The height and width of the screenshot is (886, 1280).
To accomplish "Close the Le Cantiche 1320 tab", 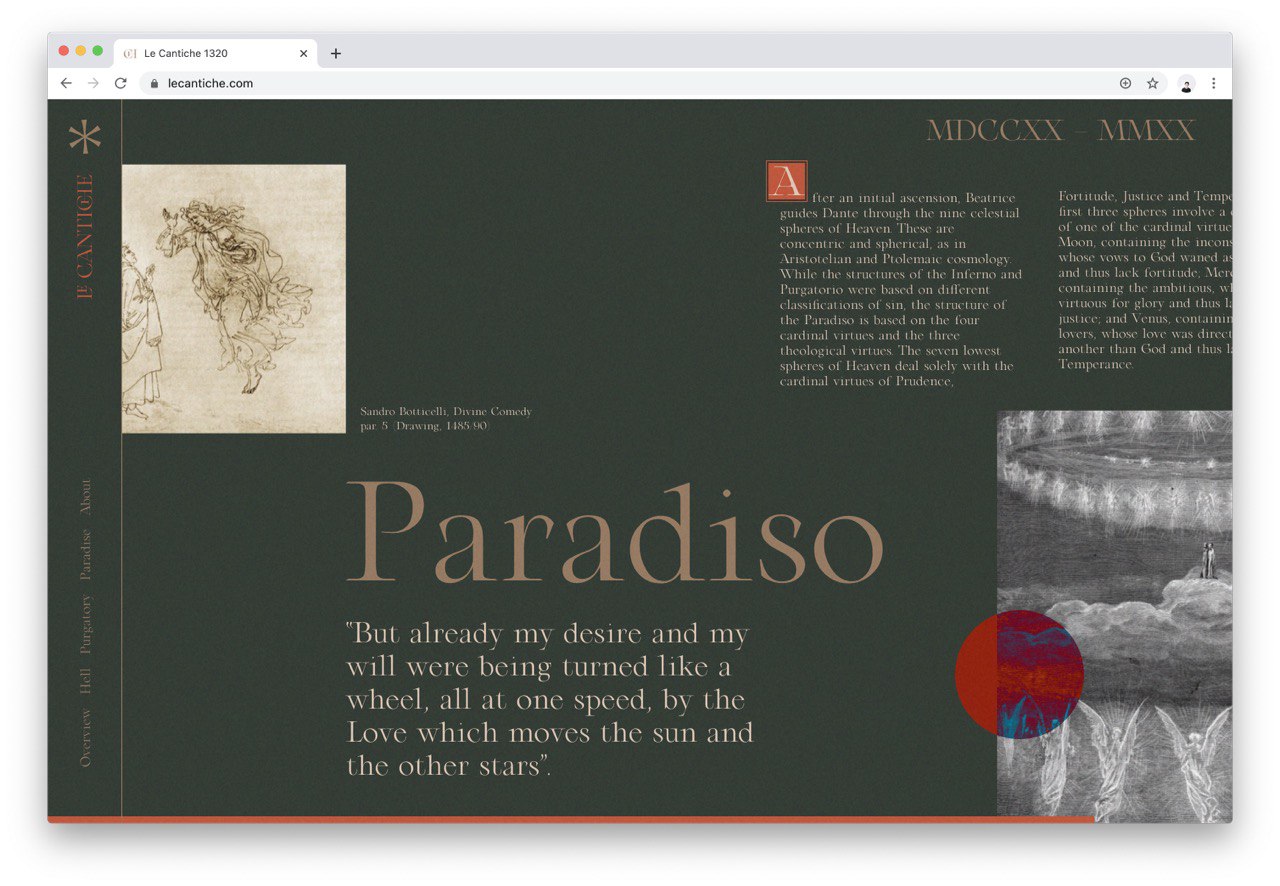I will 303,54.
